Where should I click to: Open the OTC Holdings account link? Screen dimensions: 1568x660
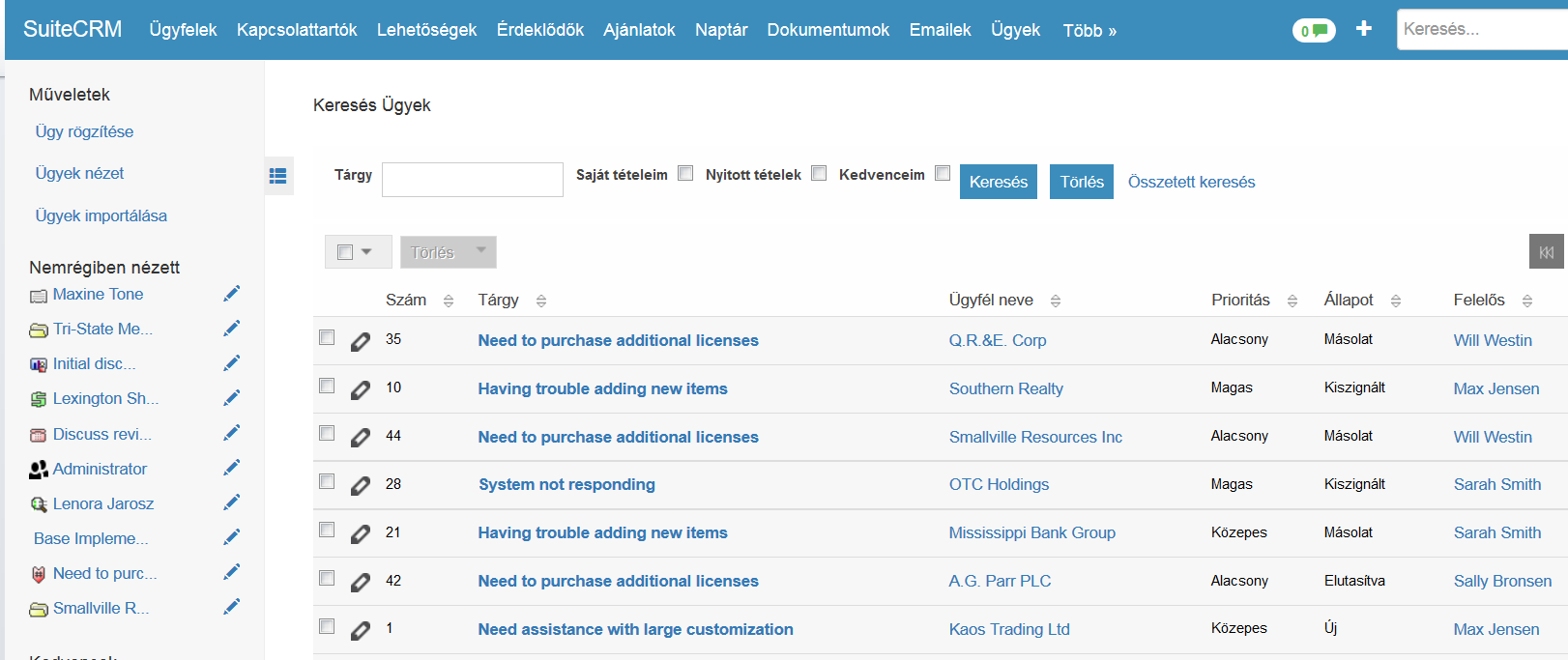coord(999,484)
